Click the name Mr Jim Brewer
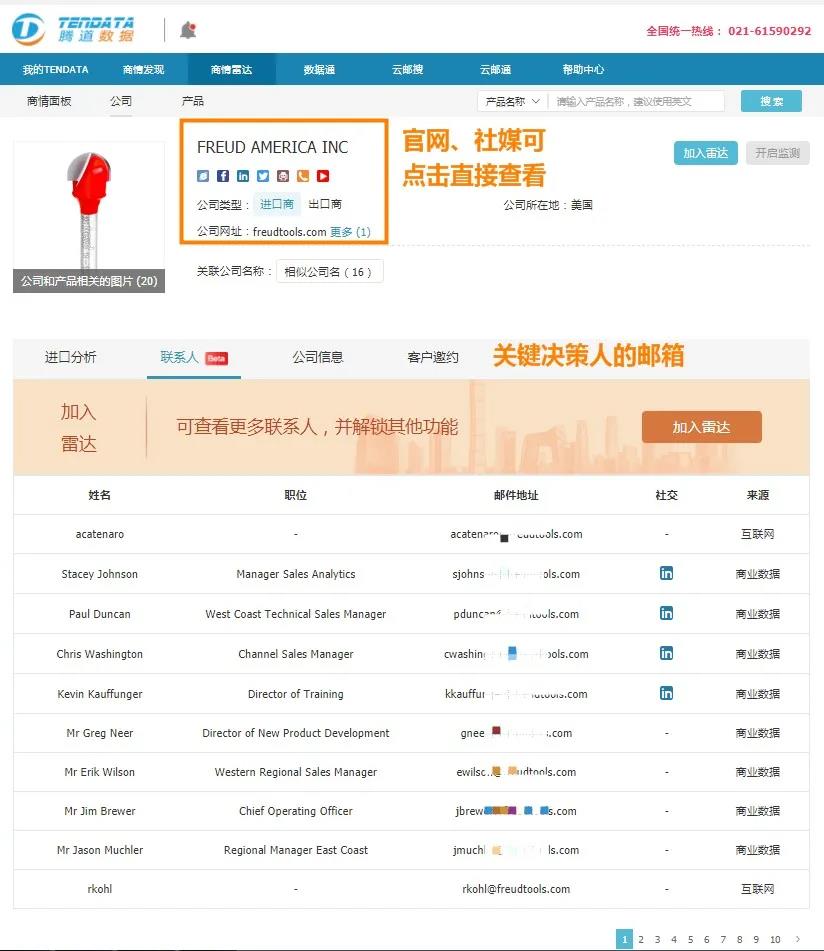The height and width of the screenshot is (951, 824). (99, 811)
